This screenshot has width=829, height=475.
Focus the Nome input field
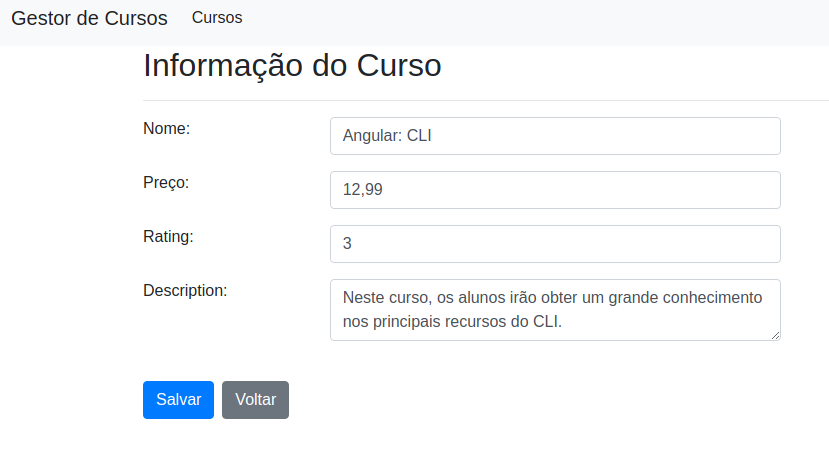coord(555,136)
